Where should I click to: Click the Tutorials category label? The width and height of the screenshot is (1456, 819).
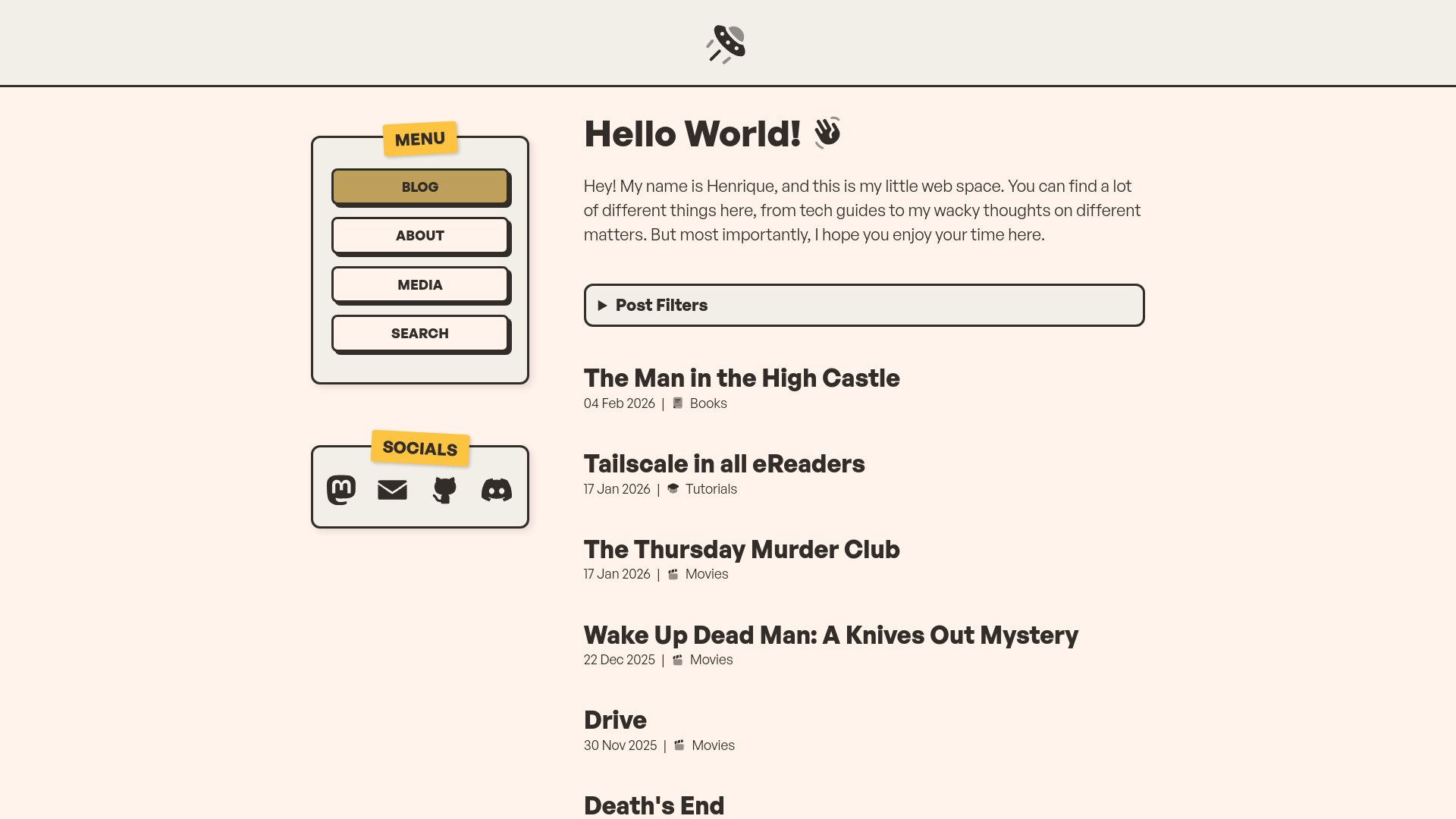point(711,489)
